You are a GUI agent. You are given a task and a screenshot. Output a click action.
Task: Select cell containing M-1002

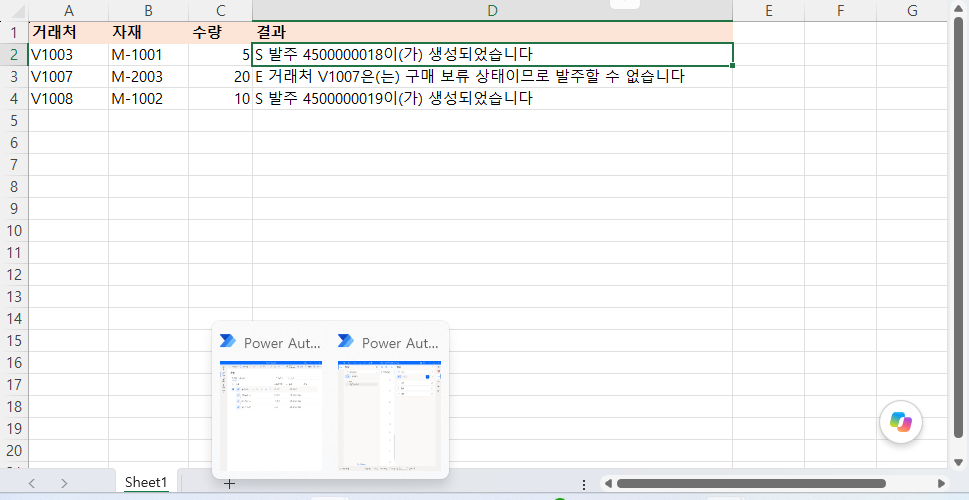[148, 99]
